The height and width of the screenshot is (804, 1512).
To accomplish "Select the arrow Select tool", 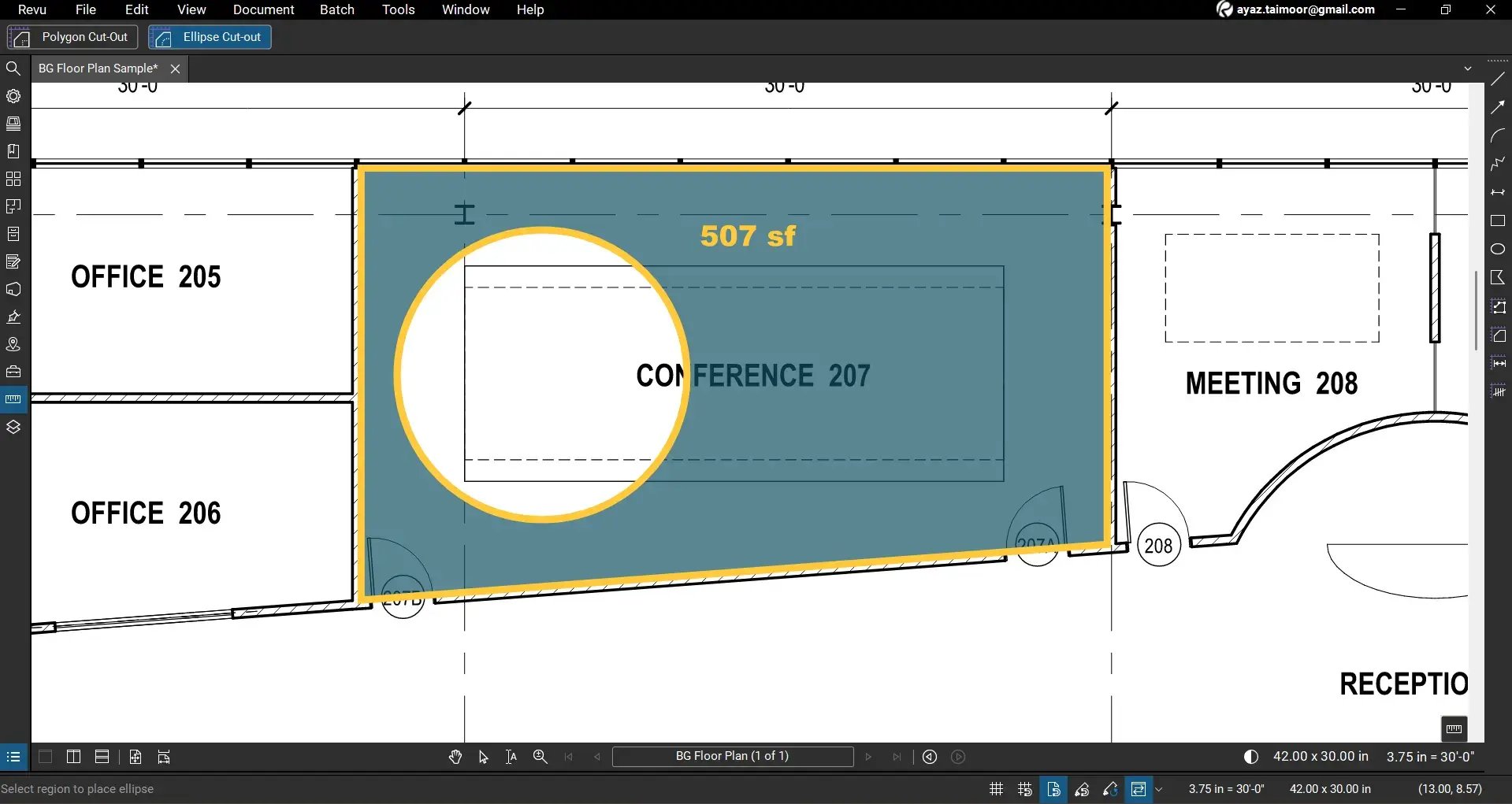I will click(x=484, y=757).
